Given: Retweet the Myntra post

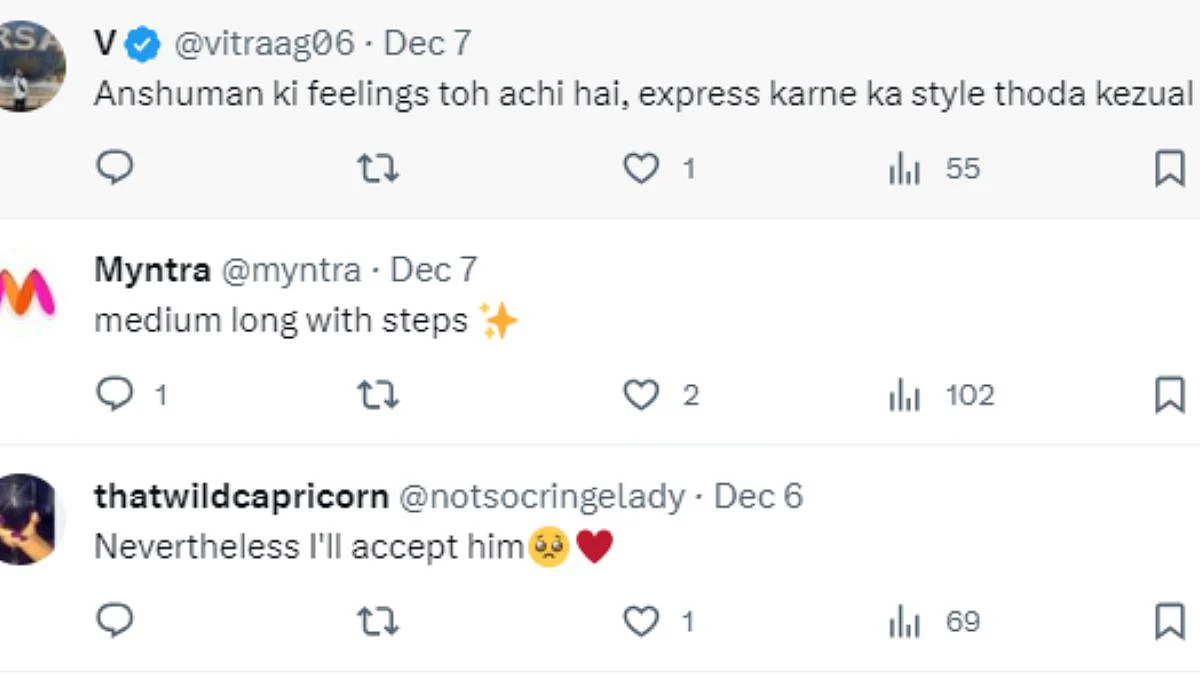Looking at the screenshot, I should coord(378,396).
